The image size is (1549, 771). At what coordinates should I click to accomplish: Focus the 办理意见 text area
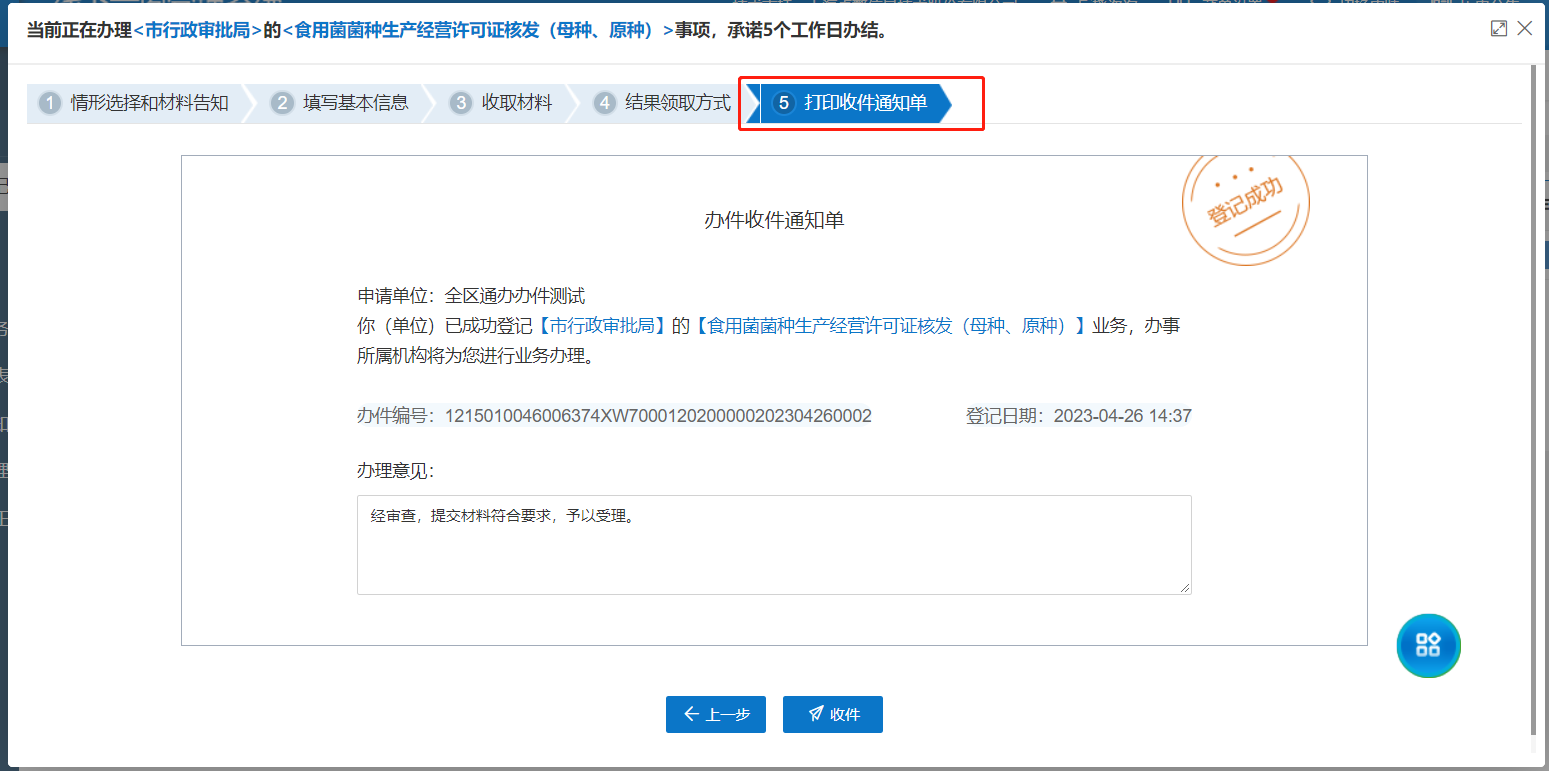[773, 545]
